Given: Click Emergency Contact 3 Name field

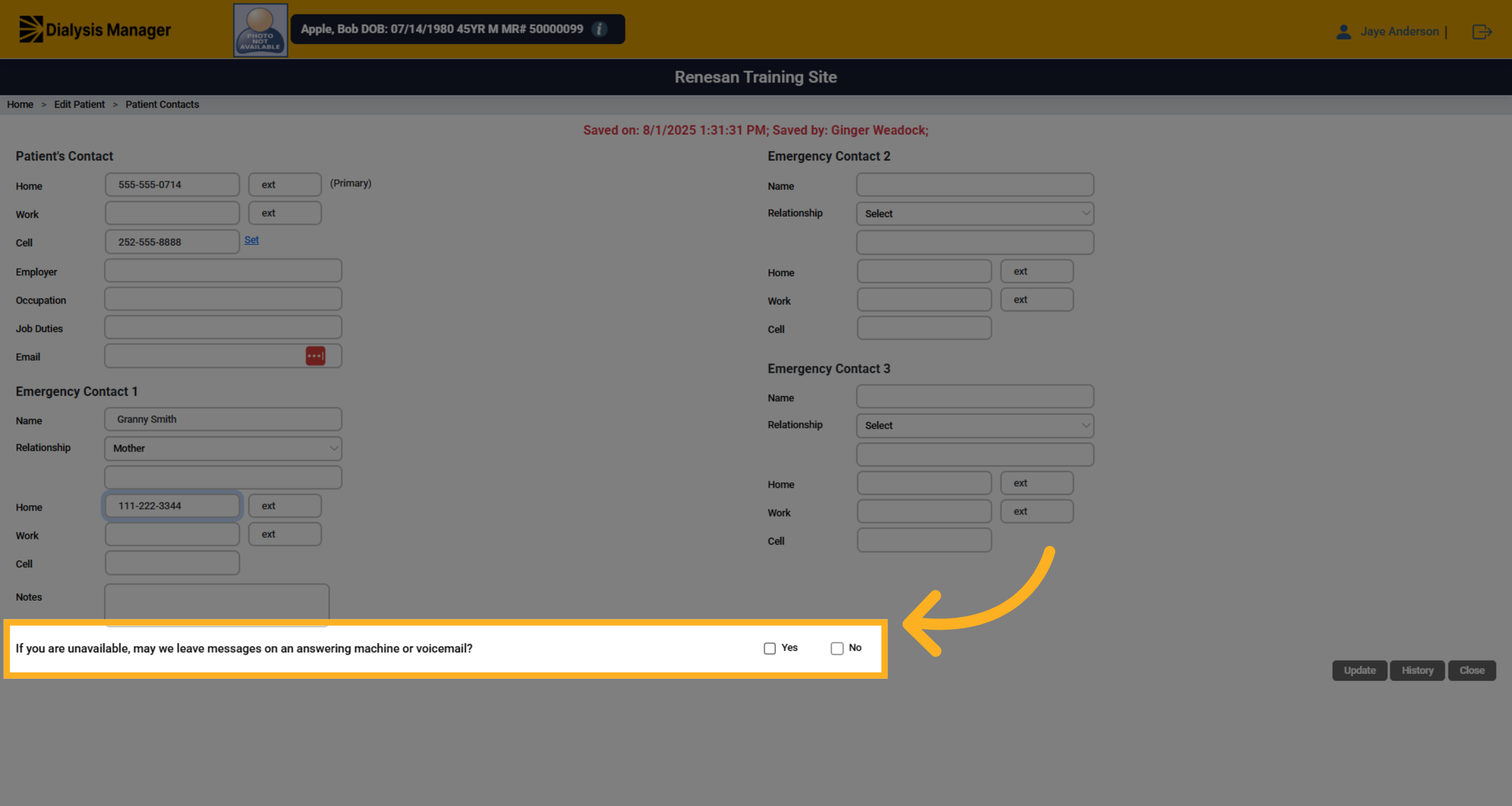Looking at the screenshot, I should pyautogui.click(x=975, y=397).
